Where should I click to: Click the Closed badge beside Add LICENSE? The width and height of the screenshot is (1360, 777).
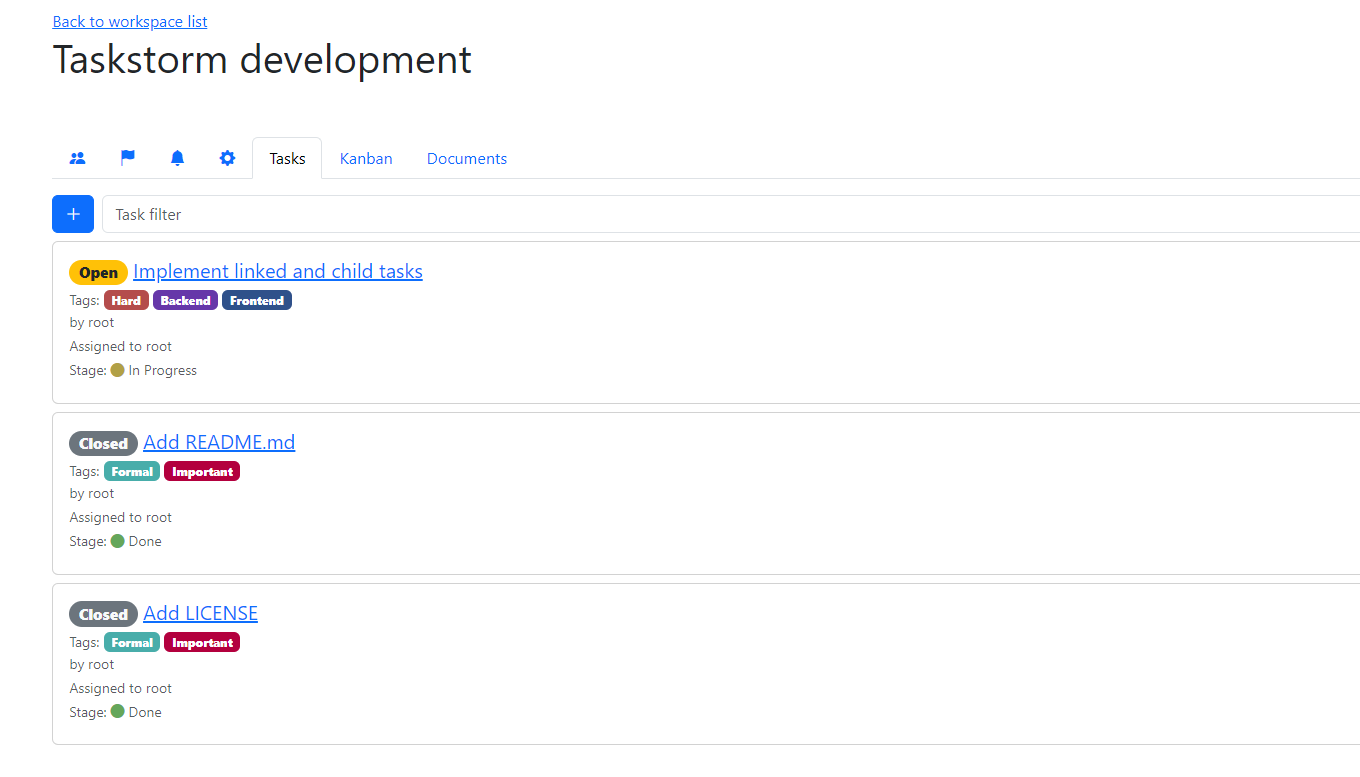coord(103,614)
